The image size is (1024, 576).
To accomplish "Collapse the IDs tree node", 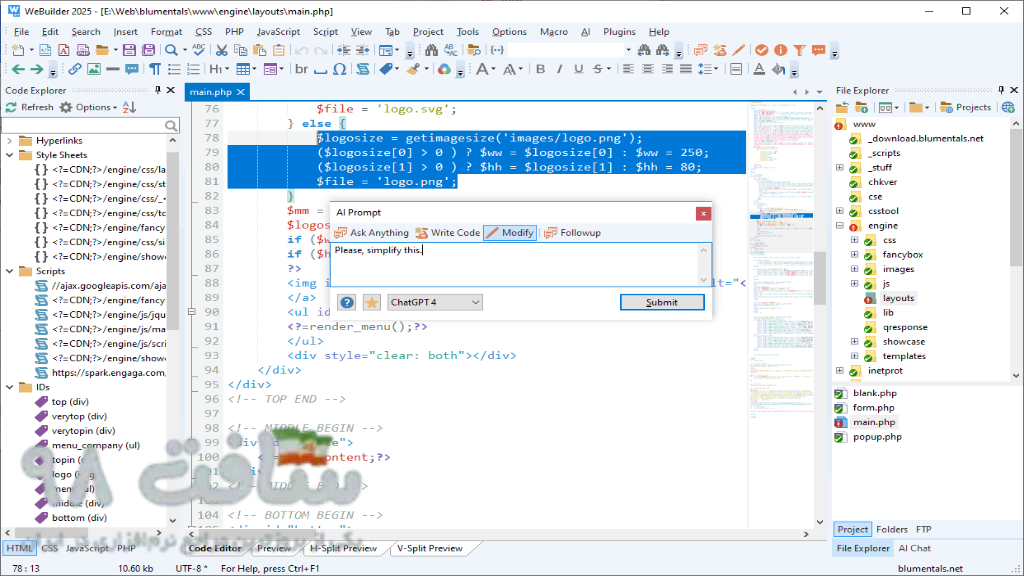I will pyautogui.click(x=9, y=387).
